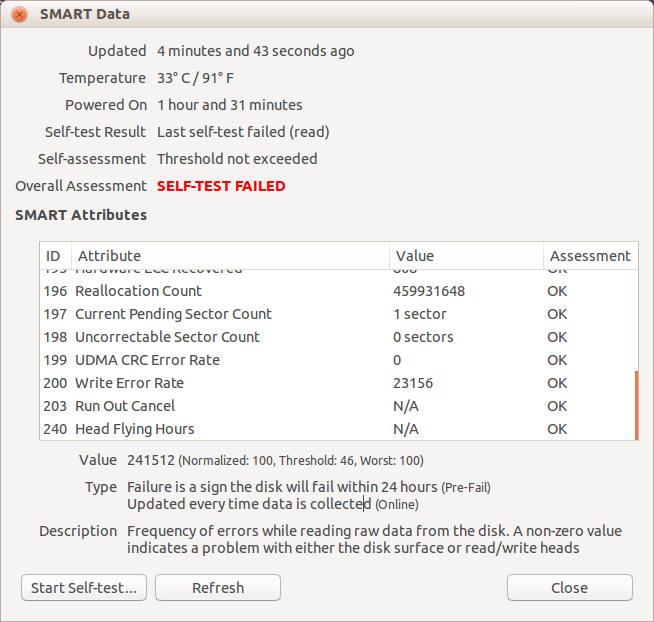Select the UDMA CRC Error Rate row
Viewport: 654px width, 622px height.
pyautogui.click(x=147, y=360)
